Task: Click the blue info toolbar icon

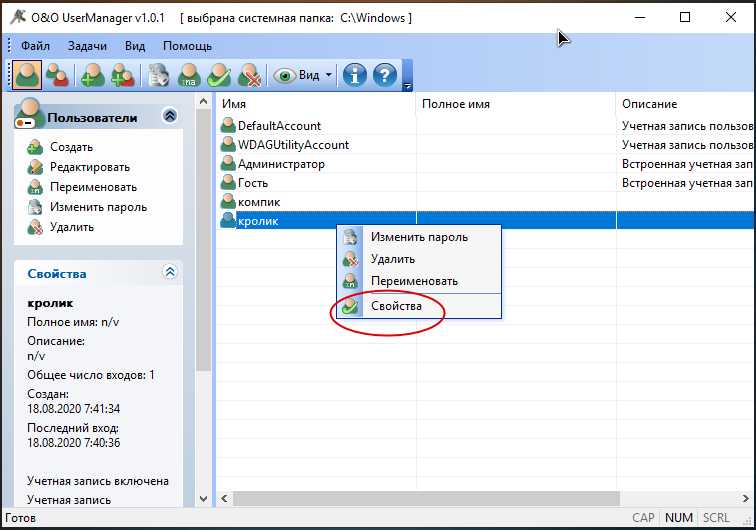Action: 355,75
